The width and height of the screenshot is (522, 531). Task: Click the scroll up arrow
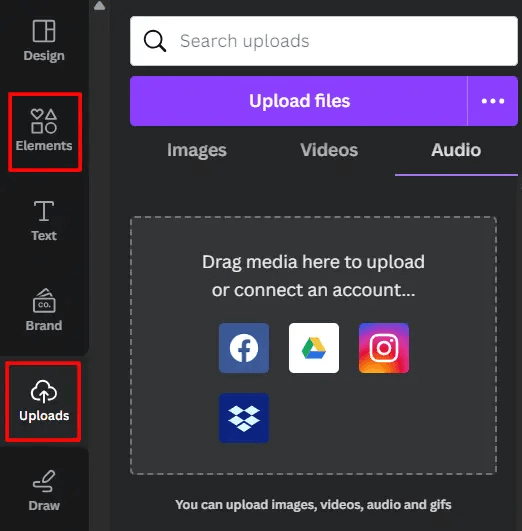click(x=100, y=5)
